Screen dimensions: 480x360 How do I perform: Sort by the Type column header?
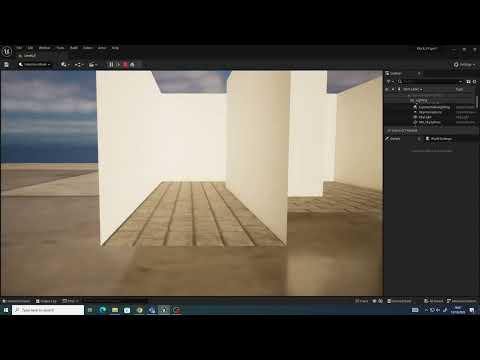[459, 89]
